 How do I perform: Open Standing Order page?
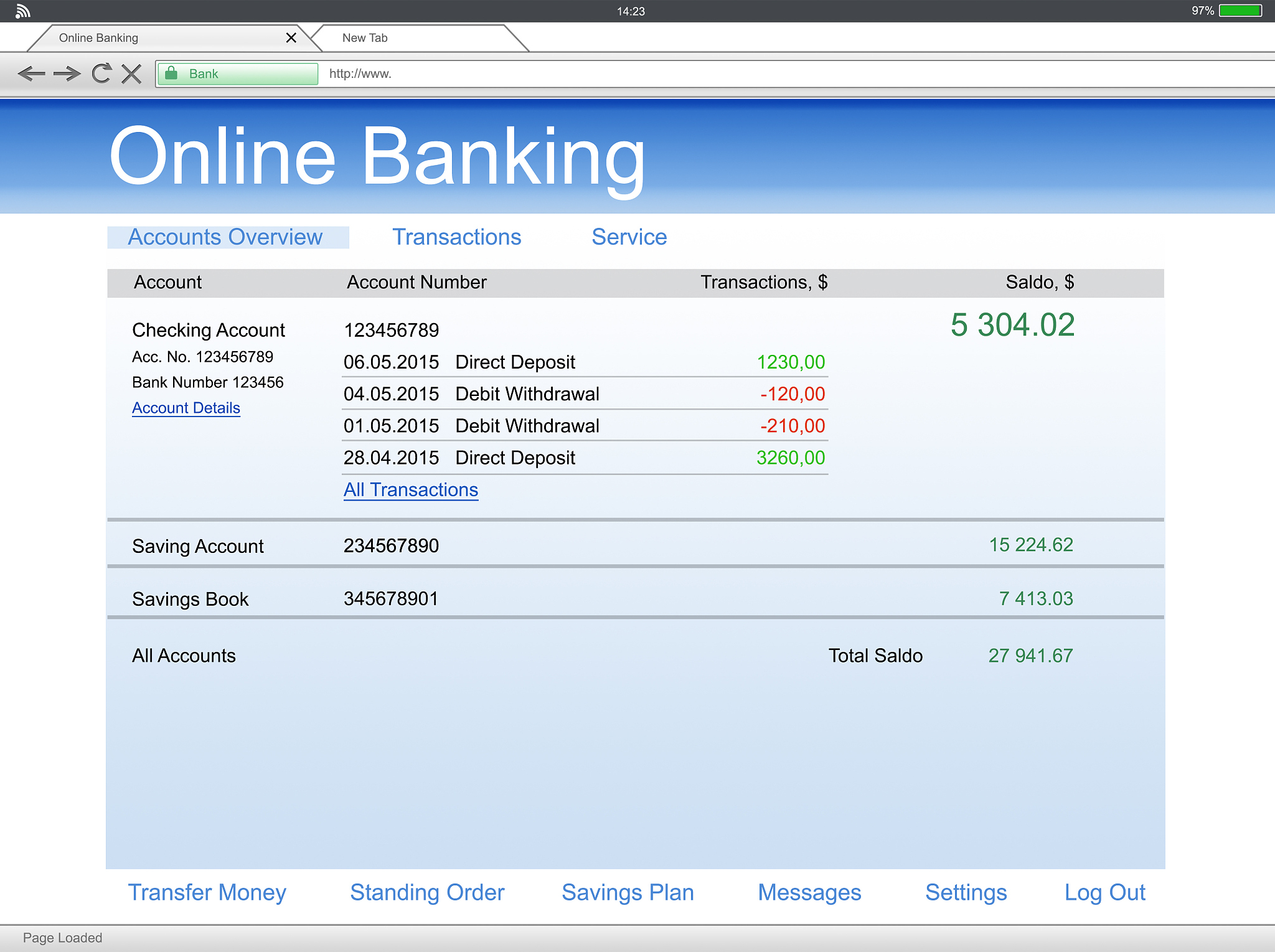tap(427, 893)
